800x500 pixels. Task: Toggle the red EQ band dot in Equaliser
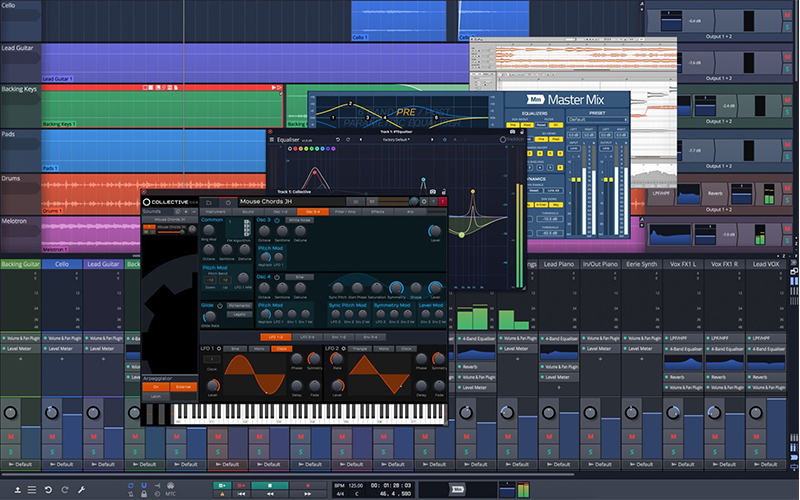tap(295, 148)
